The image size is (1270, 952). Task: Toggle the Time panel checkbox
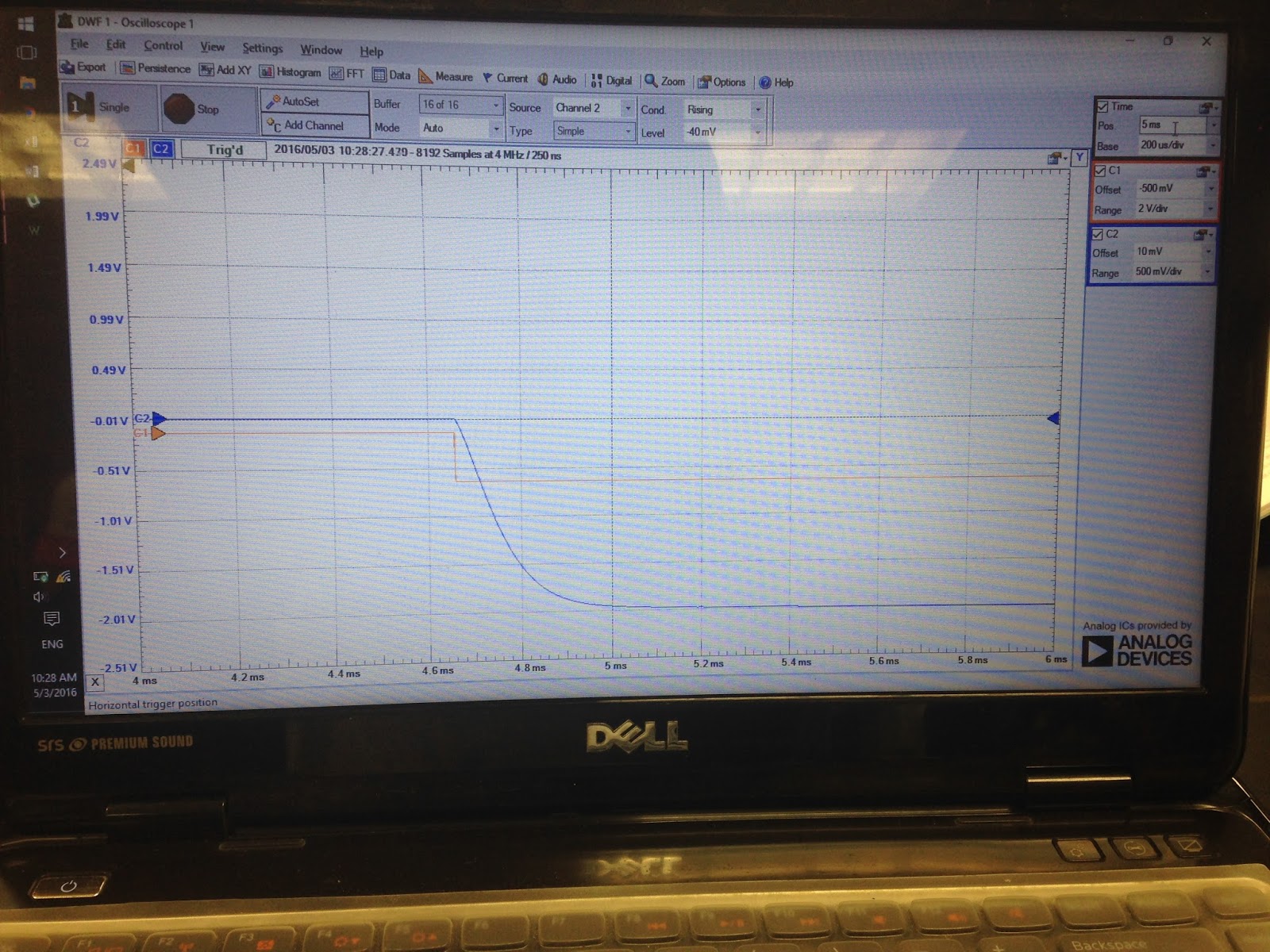[1101, 106]
